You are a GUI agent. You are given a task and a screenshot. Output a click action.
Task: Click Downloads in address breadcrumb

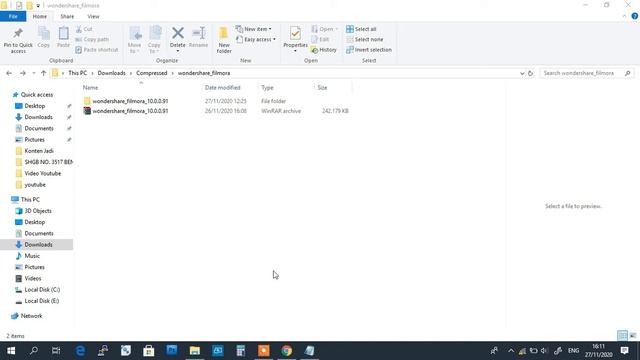[x=111, y=73]
